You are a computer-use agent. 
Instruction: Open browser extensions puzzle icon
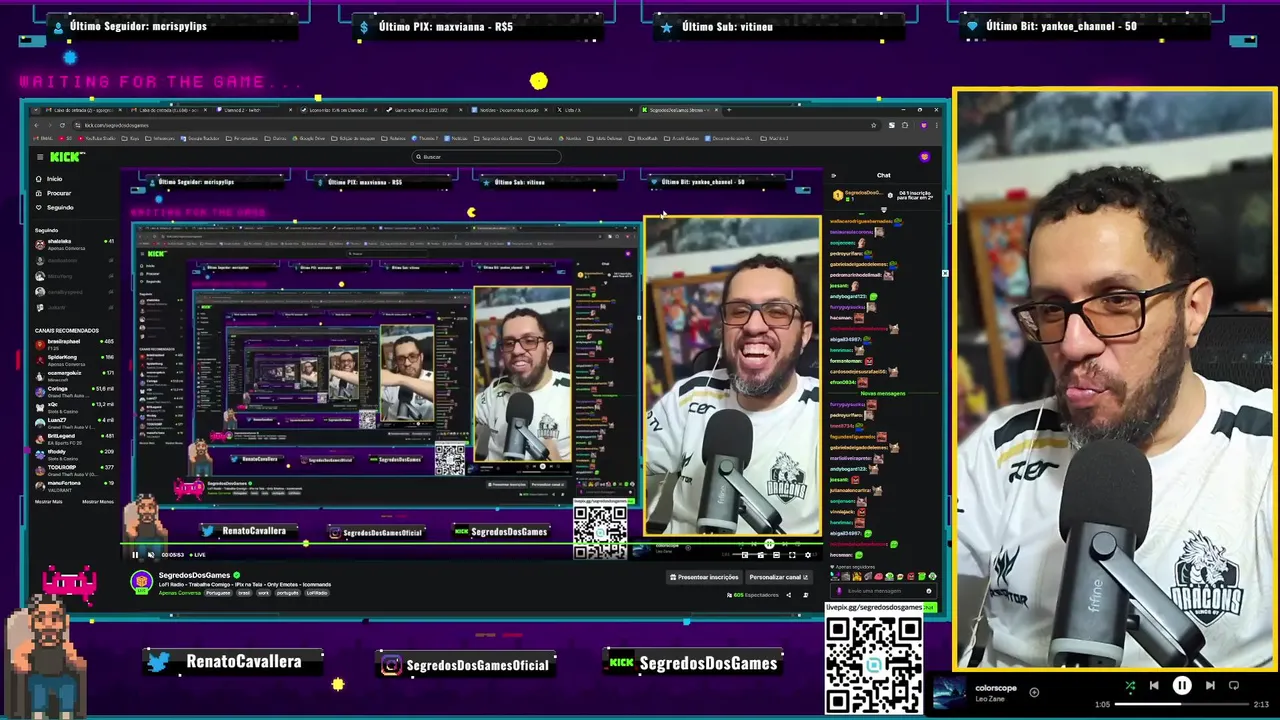click(x=904, y=125)
